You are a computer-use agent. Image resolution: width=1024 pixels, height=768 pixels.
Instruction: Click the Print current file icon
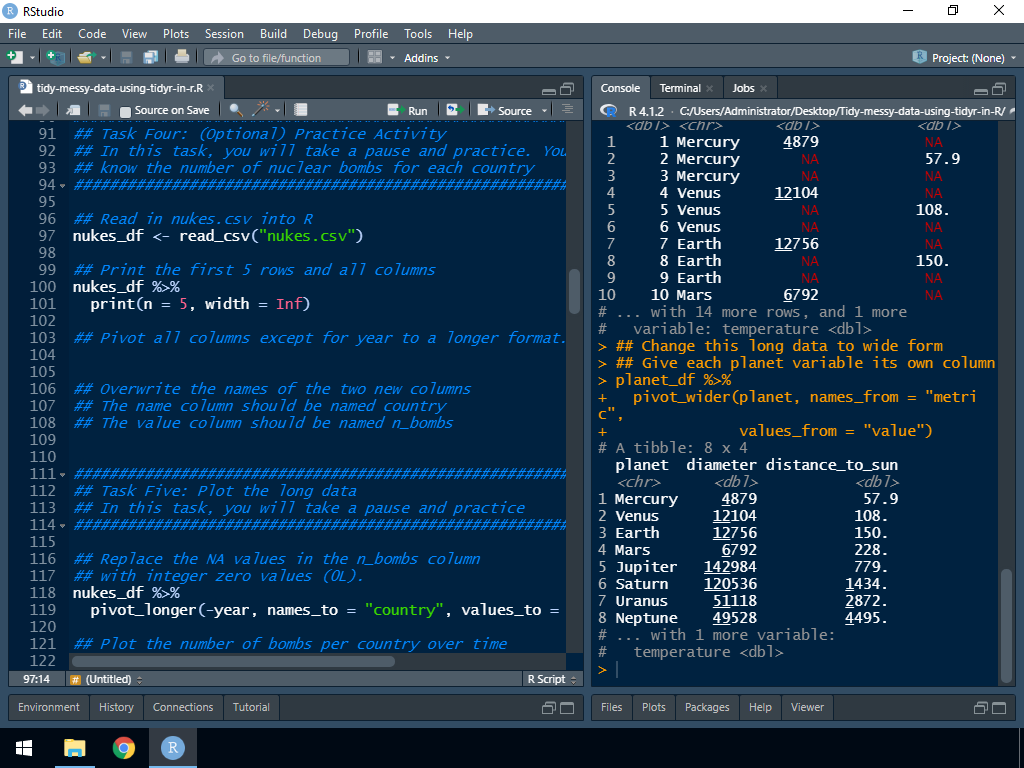(181, 58)
